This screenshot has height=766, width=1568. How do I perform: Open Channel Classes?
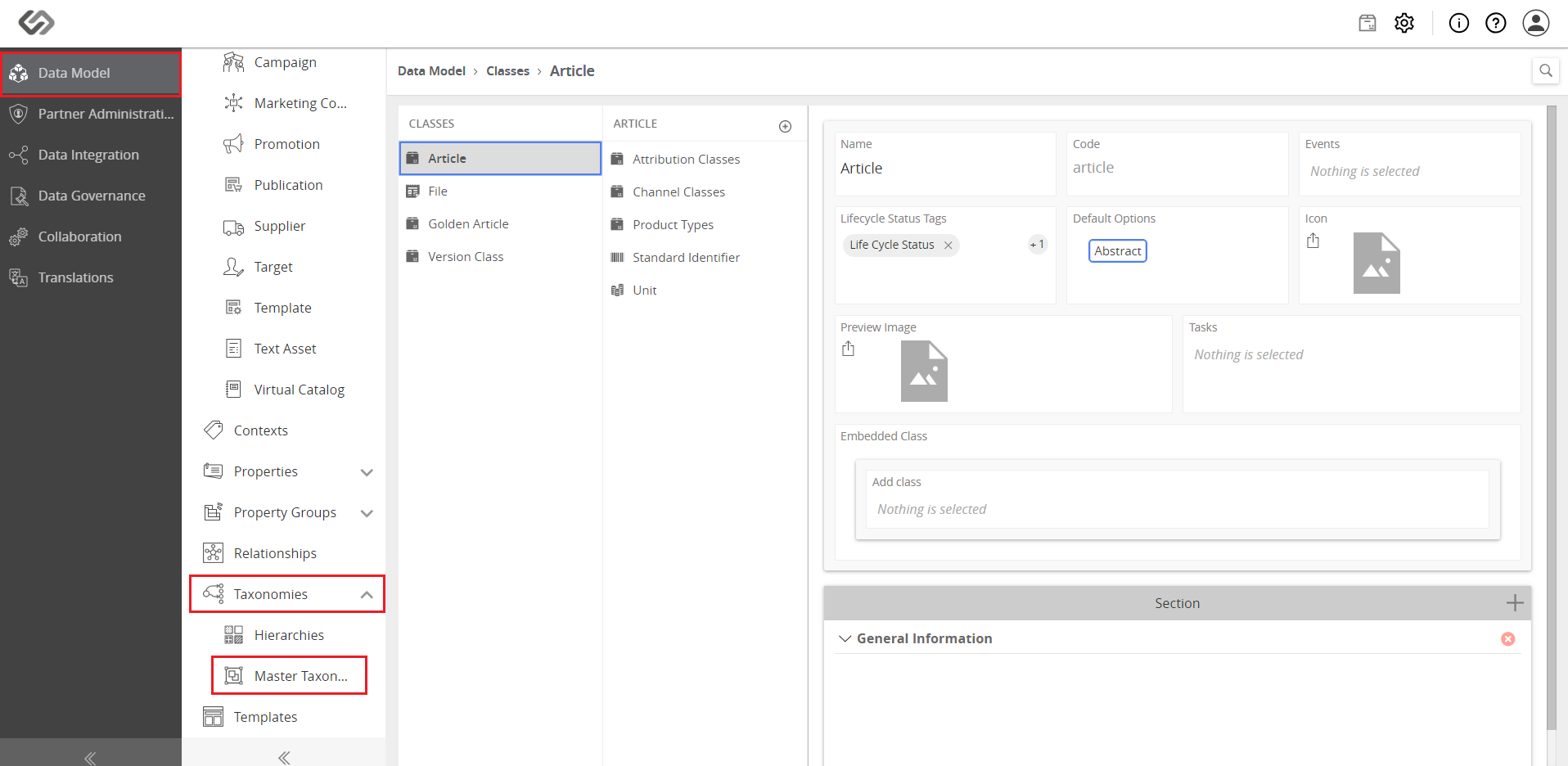click(705, 192)
